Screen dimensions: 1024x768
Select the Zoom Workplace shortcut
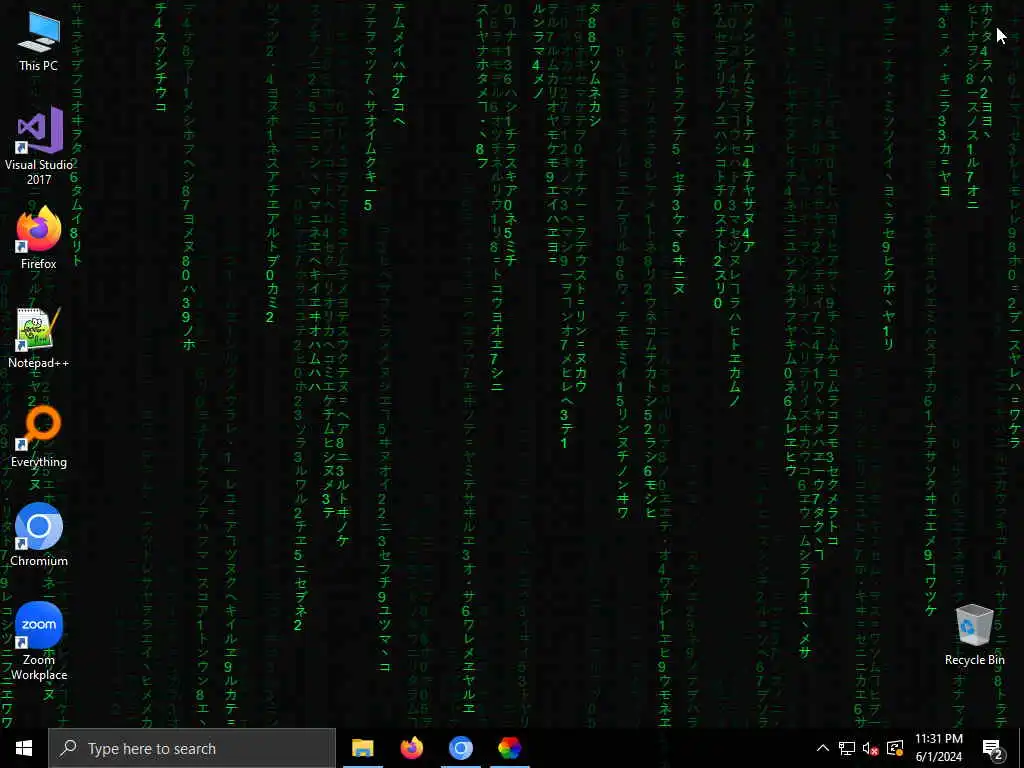[x=39, y=641]
